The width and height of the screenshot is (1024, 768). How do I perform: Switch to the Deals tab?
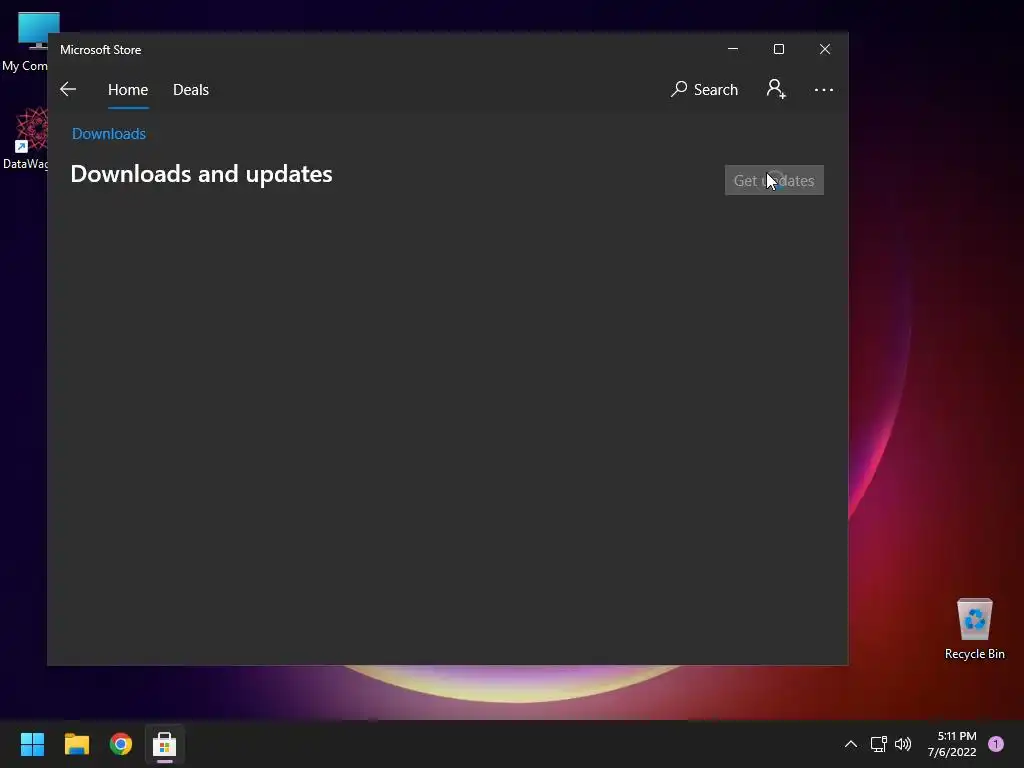pos(191,89)
